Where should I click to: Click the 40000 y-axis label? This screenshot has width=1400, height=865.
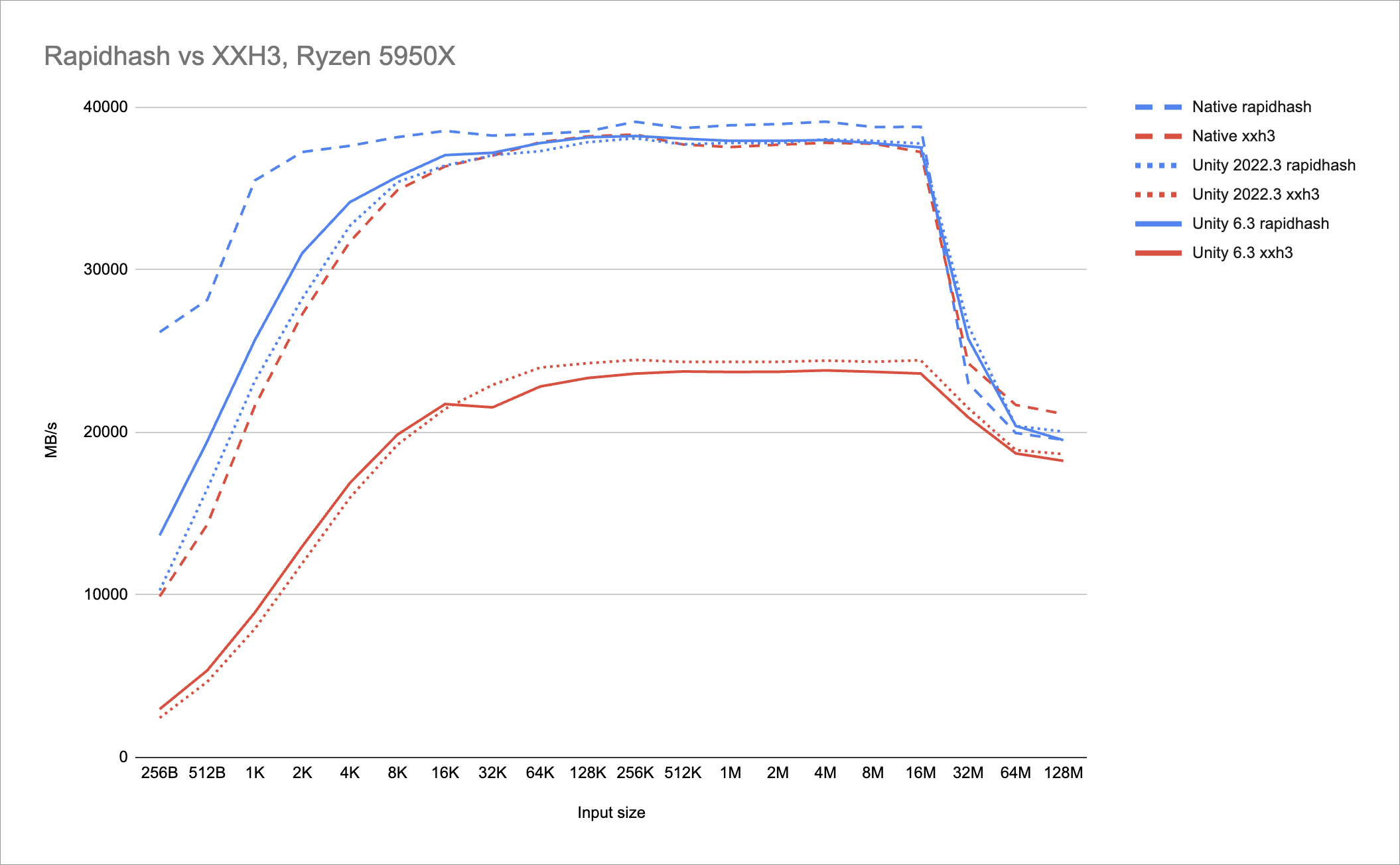105,107
